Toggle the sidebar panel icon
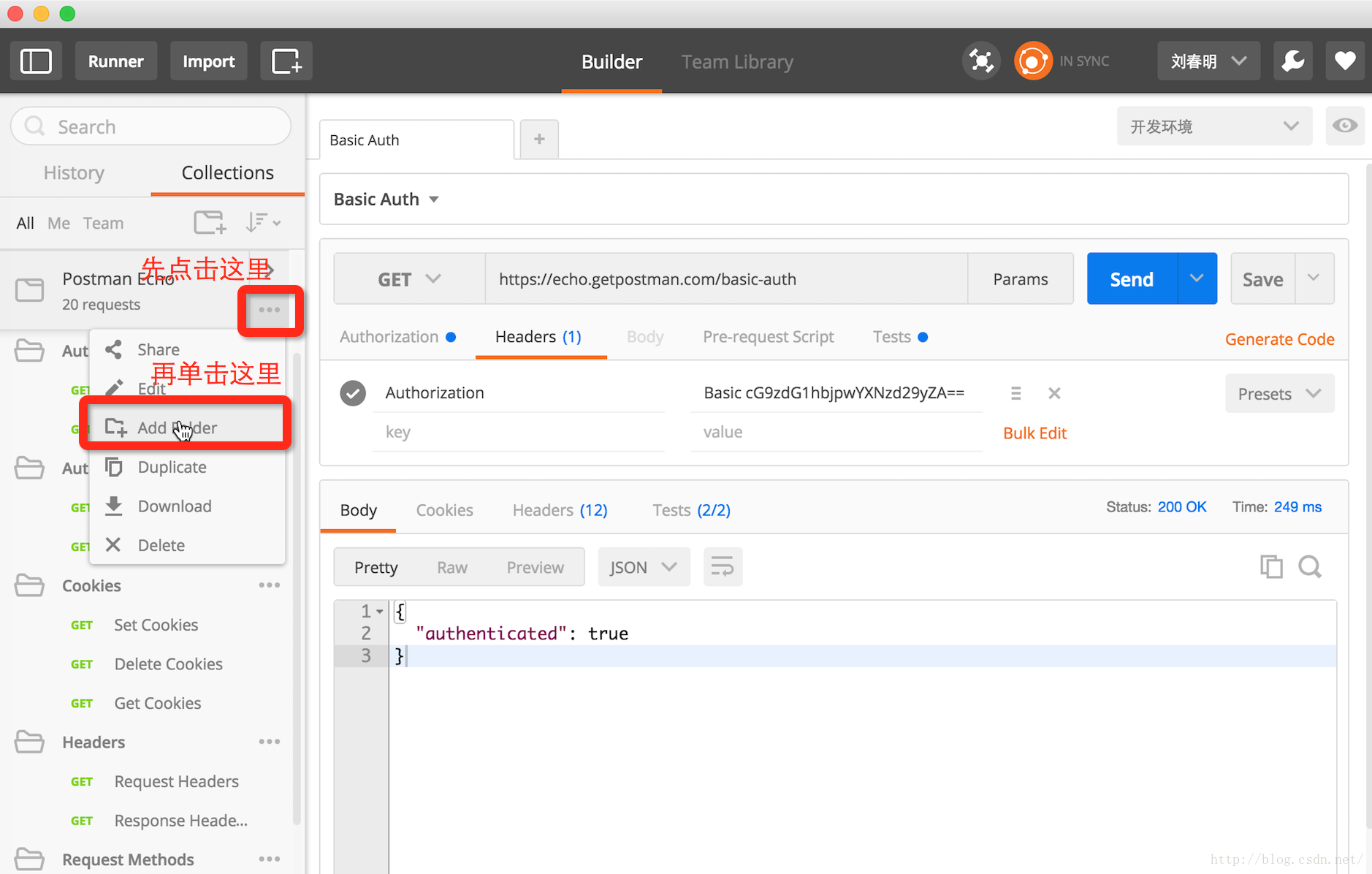The height and width of the screenshot is (874, 1372). pyautogui.click(x=36, y=61)
